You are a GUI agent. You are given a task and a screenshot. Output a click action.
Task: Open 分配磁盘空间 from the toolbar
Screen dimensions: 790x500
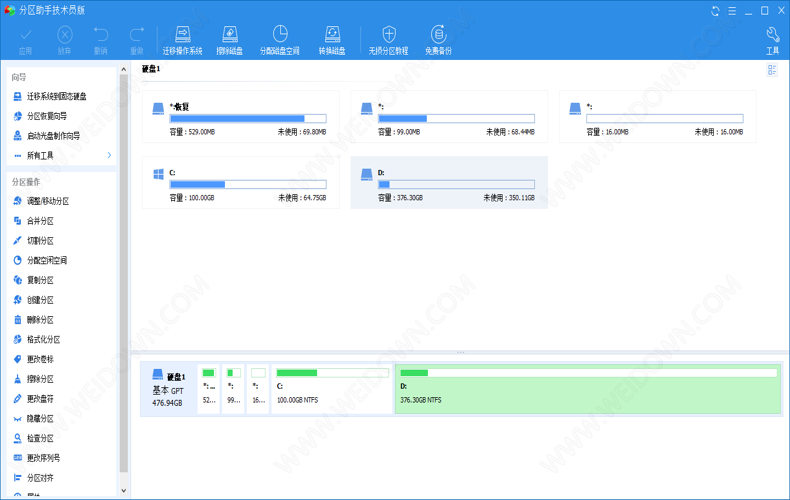click(x=280, y=40)
